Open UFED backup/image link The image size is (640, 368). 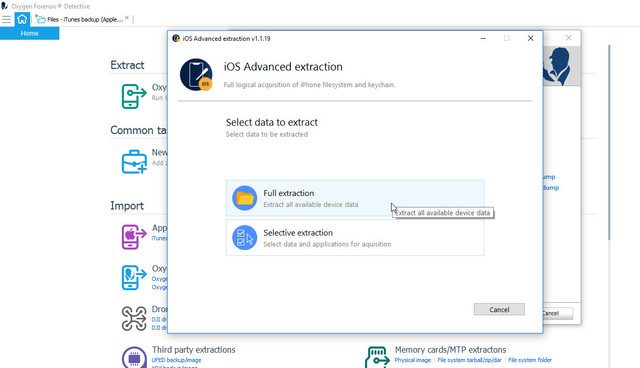tap(176, 360)
